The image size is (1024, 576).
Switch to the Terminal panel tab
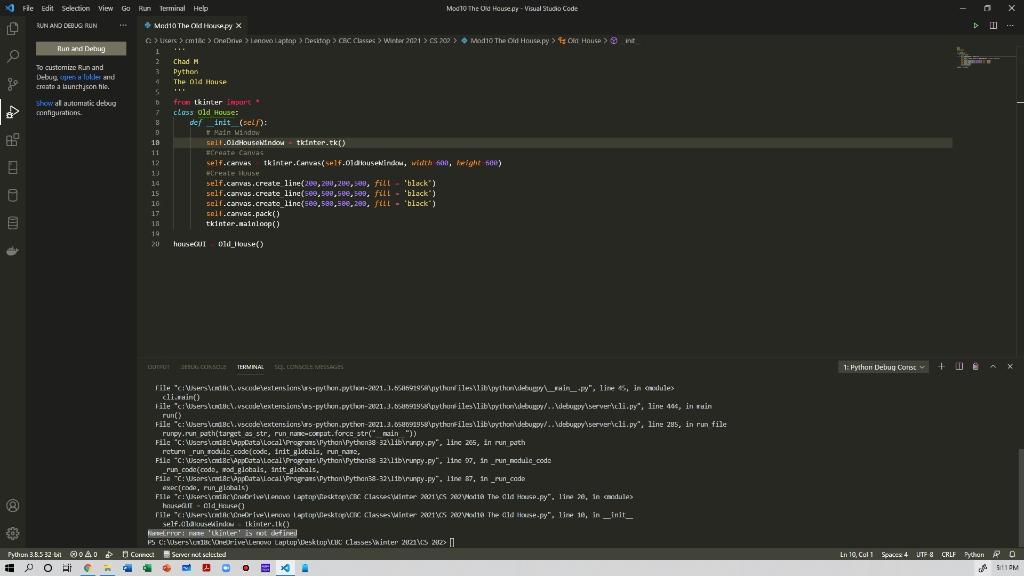[x=250, y=367]
